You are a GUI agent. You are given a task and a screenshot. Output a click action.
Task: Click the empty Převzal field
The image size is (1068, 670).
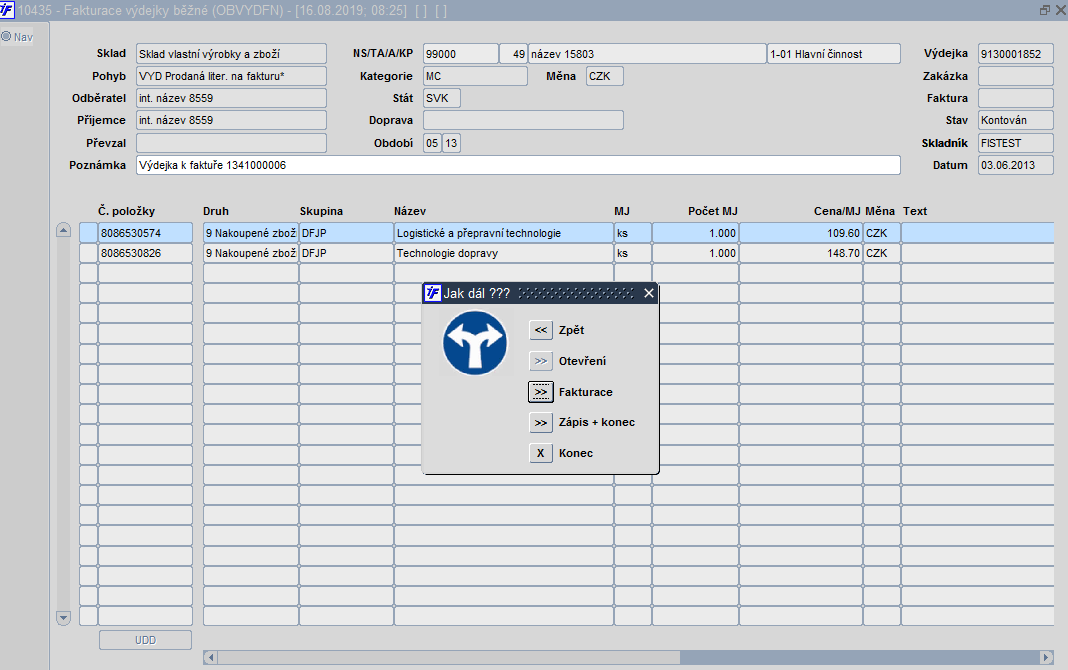231,143
